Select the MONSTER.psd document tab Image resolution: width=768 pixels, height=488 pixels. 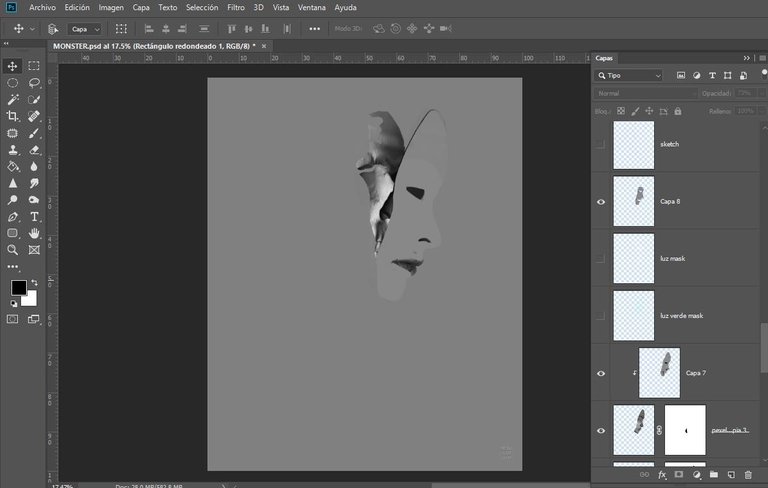pyautogui.click(x=154, y=46)
